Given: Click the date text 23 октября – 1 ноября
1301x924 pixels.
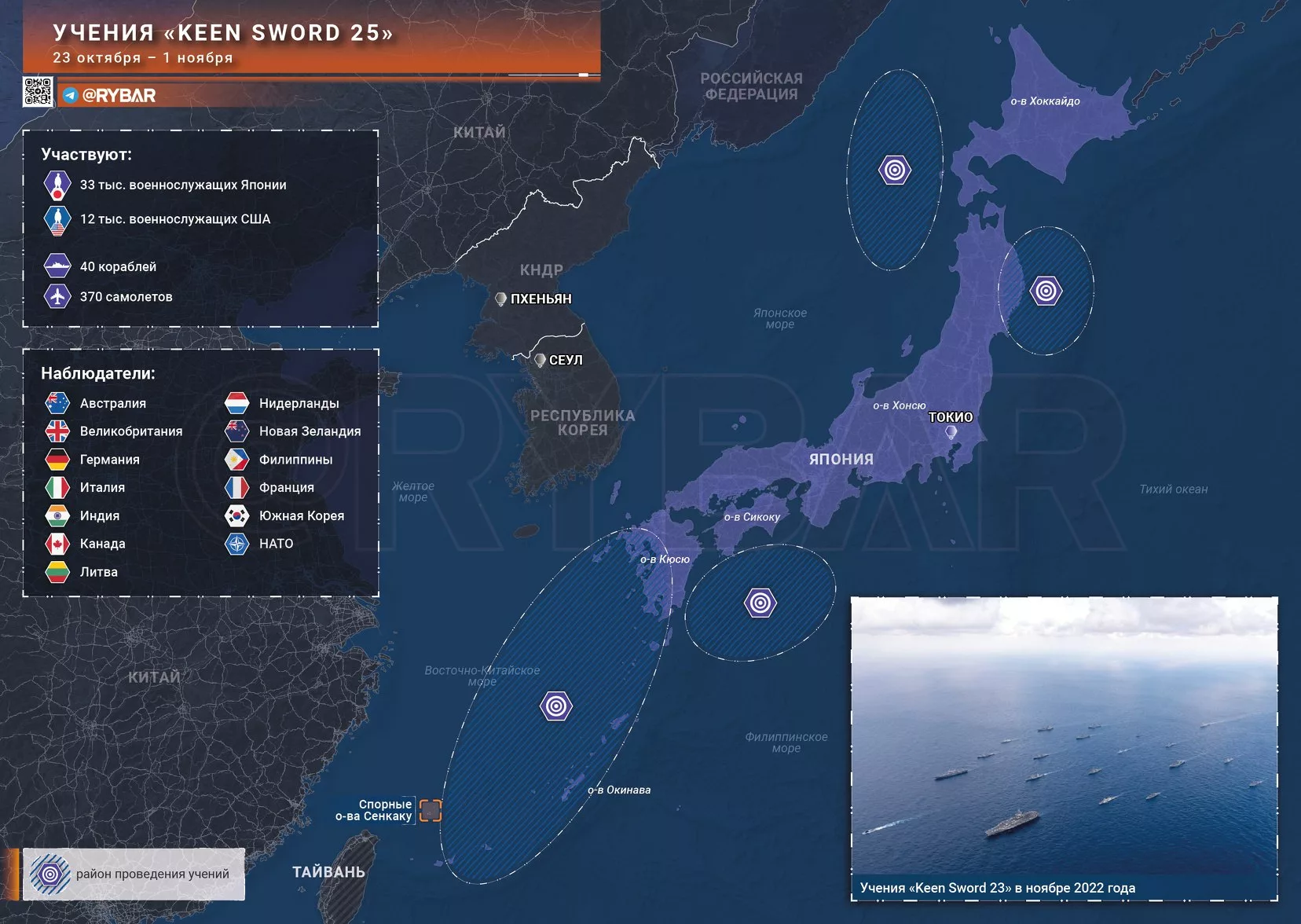Looking at the screenshot, I should pyautogui.click(x=143, y=58).
